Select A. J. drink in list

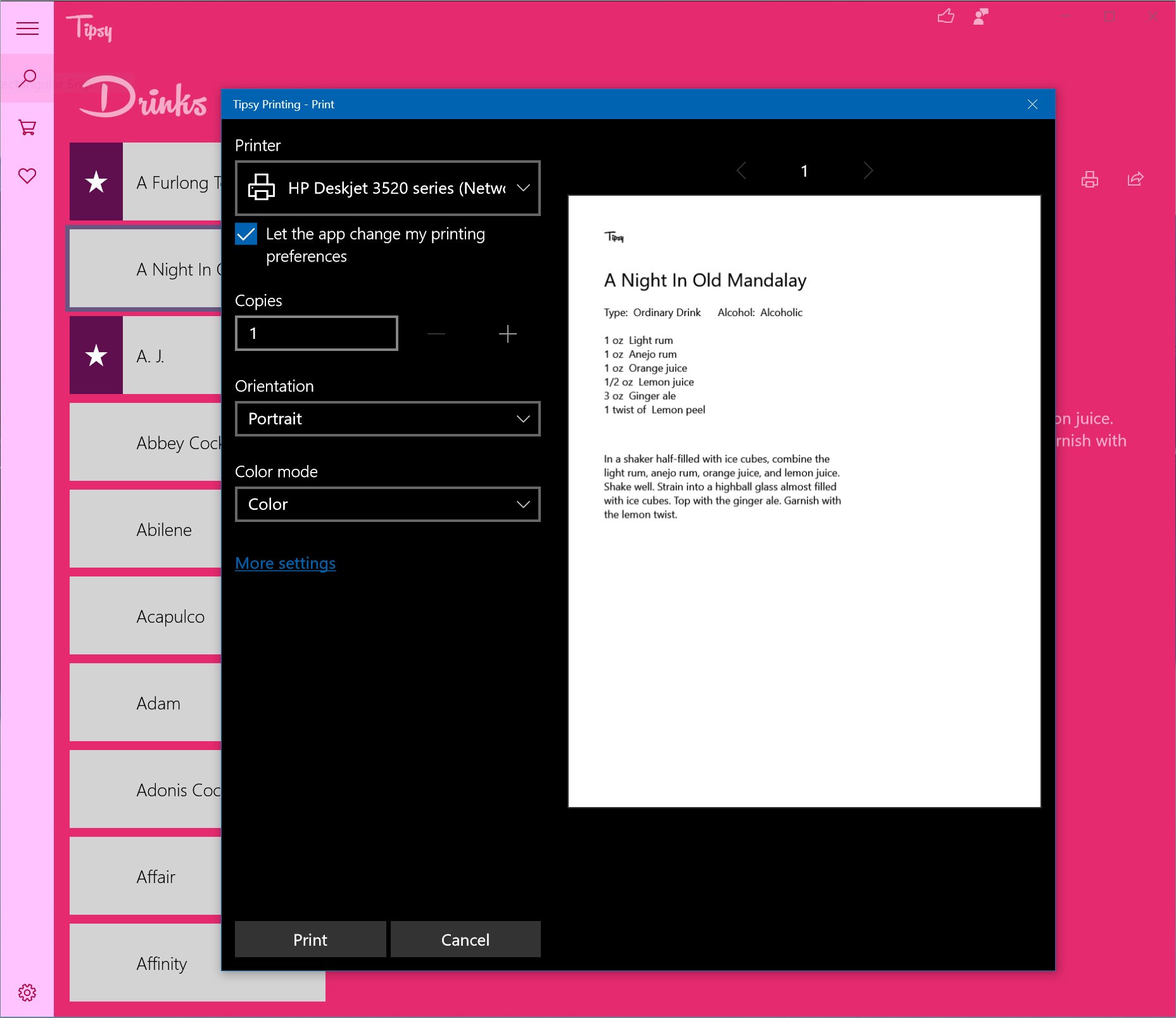click(146, 355)
